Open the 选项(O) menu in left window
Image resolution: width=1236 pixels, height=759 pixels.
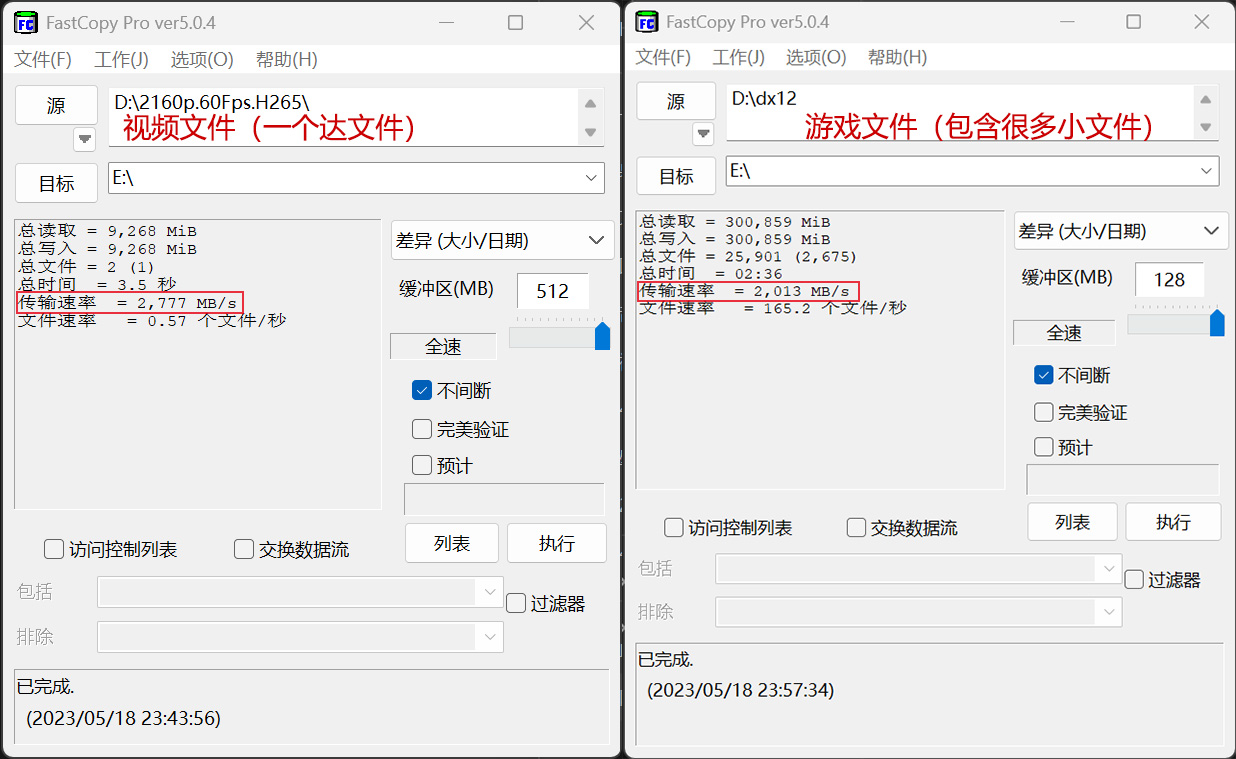(201, 59)
